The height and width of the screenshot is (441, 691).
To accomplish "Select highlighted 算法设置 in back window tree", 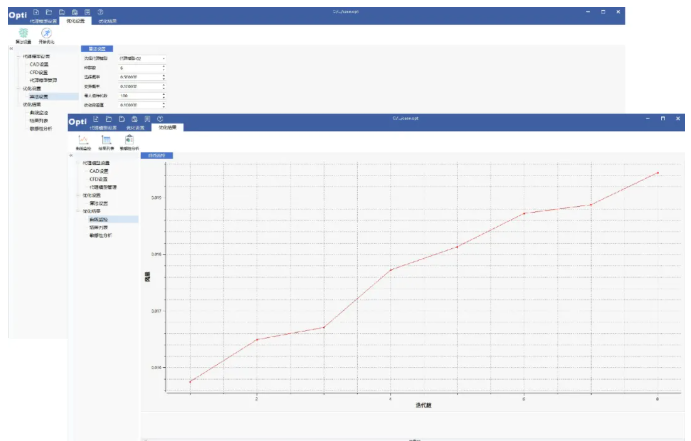I will (39, 96).
